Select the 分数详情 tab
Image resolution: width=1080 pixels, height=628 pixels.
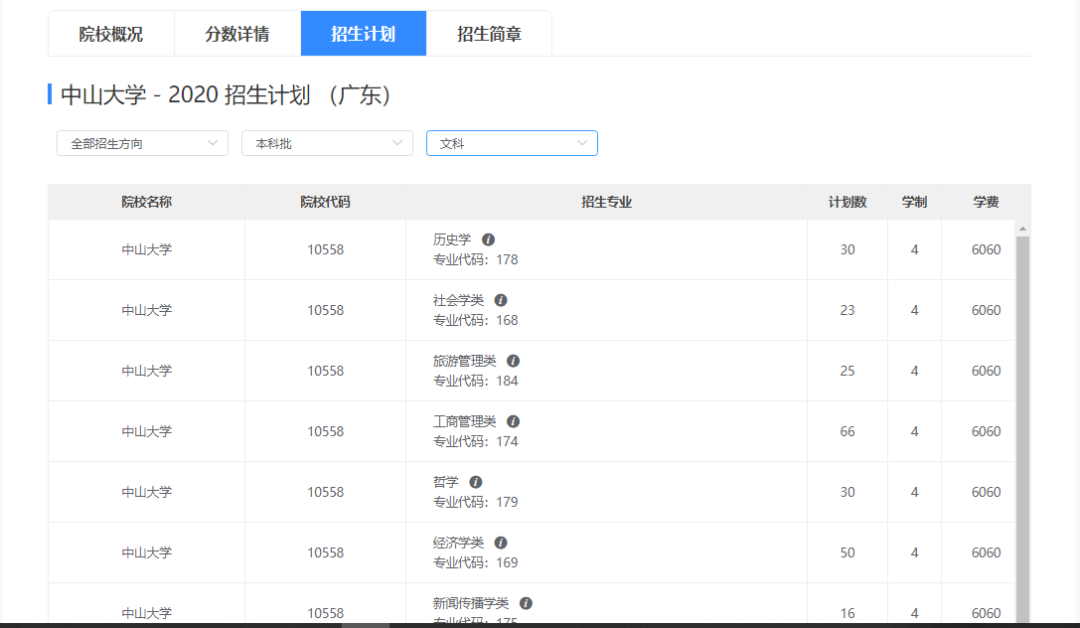click(x=236, y=33)
